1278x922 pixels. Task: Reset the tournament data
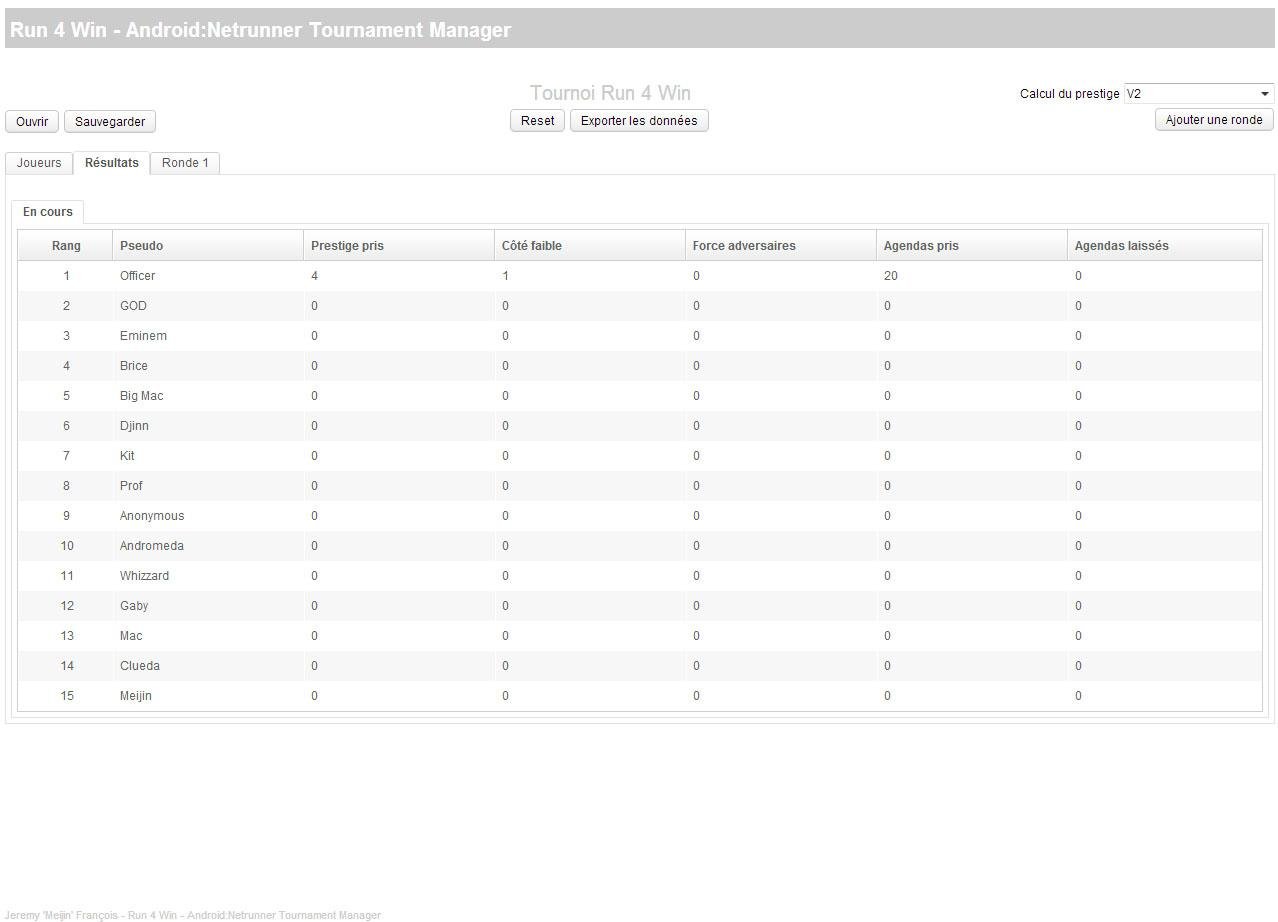click(537, 120)
